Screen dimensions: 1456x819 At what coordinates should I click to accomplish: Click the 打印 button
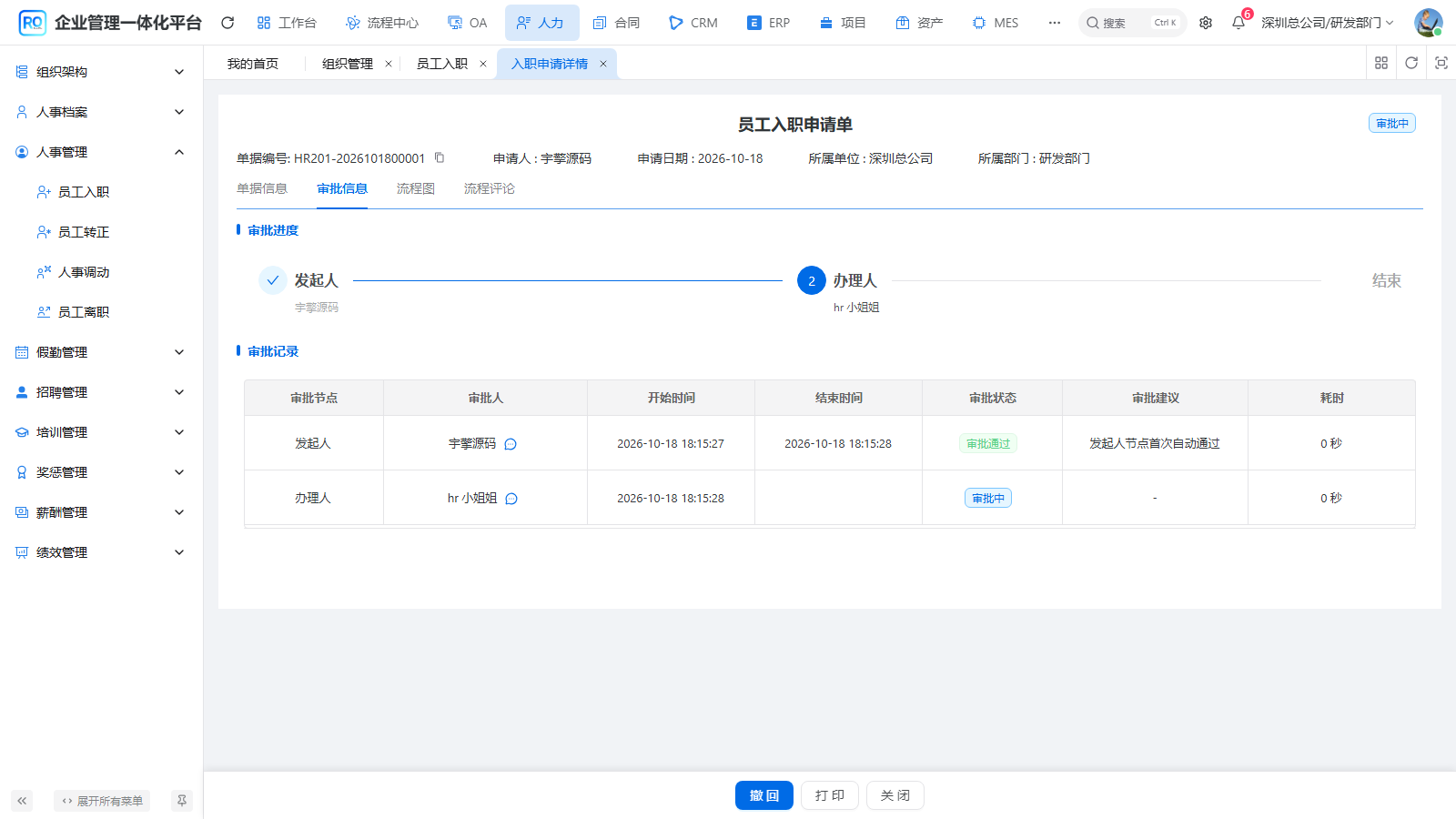[x=830, y=795]
